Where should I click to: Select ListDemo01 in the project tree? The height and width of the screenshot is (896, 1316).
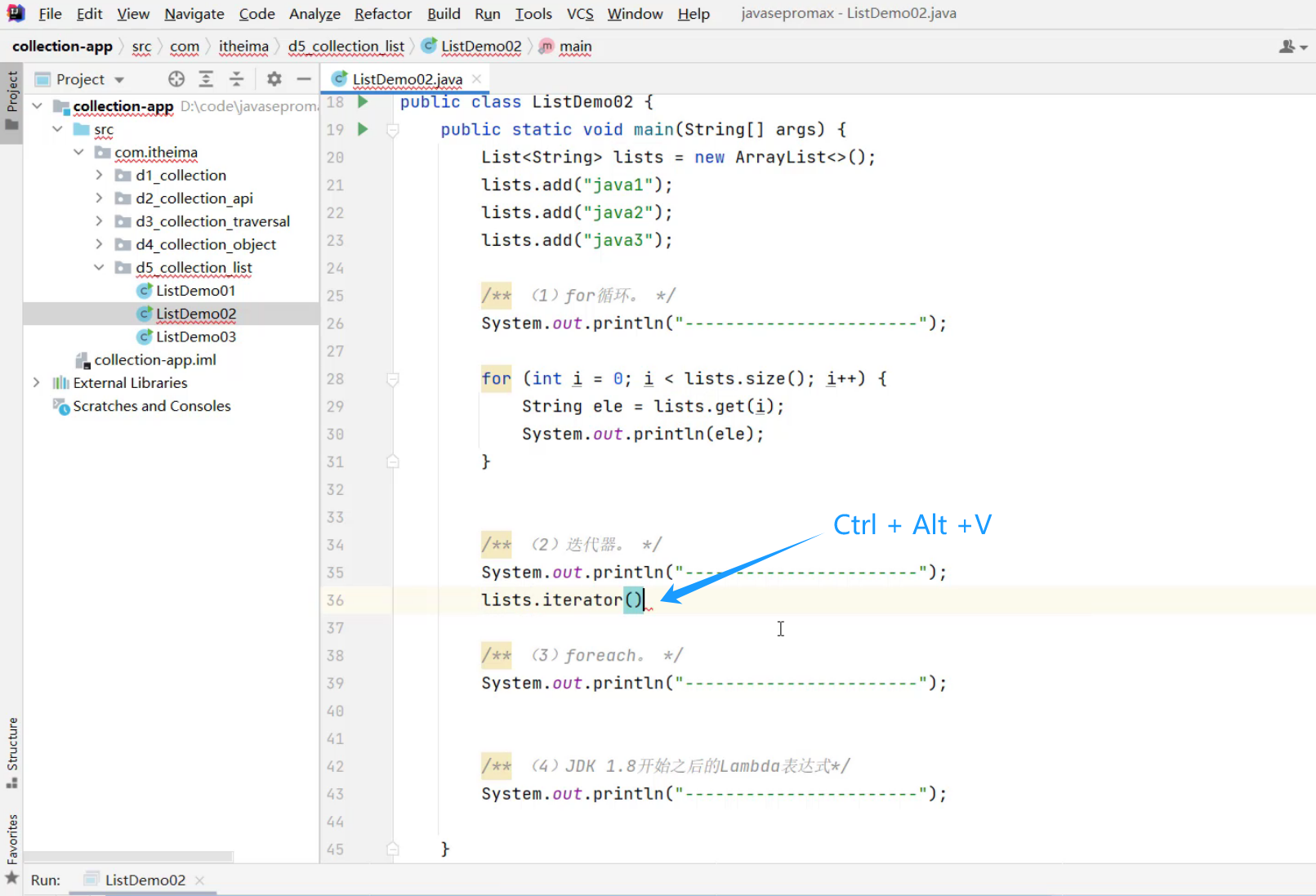(195, 290)
